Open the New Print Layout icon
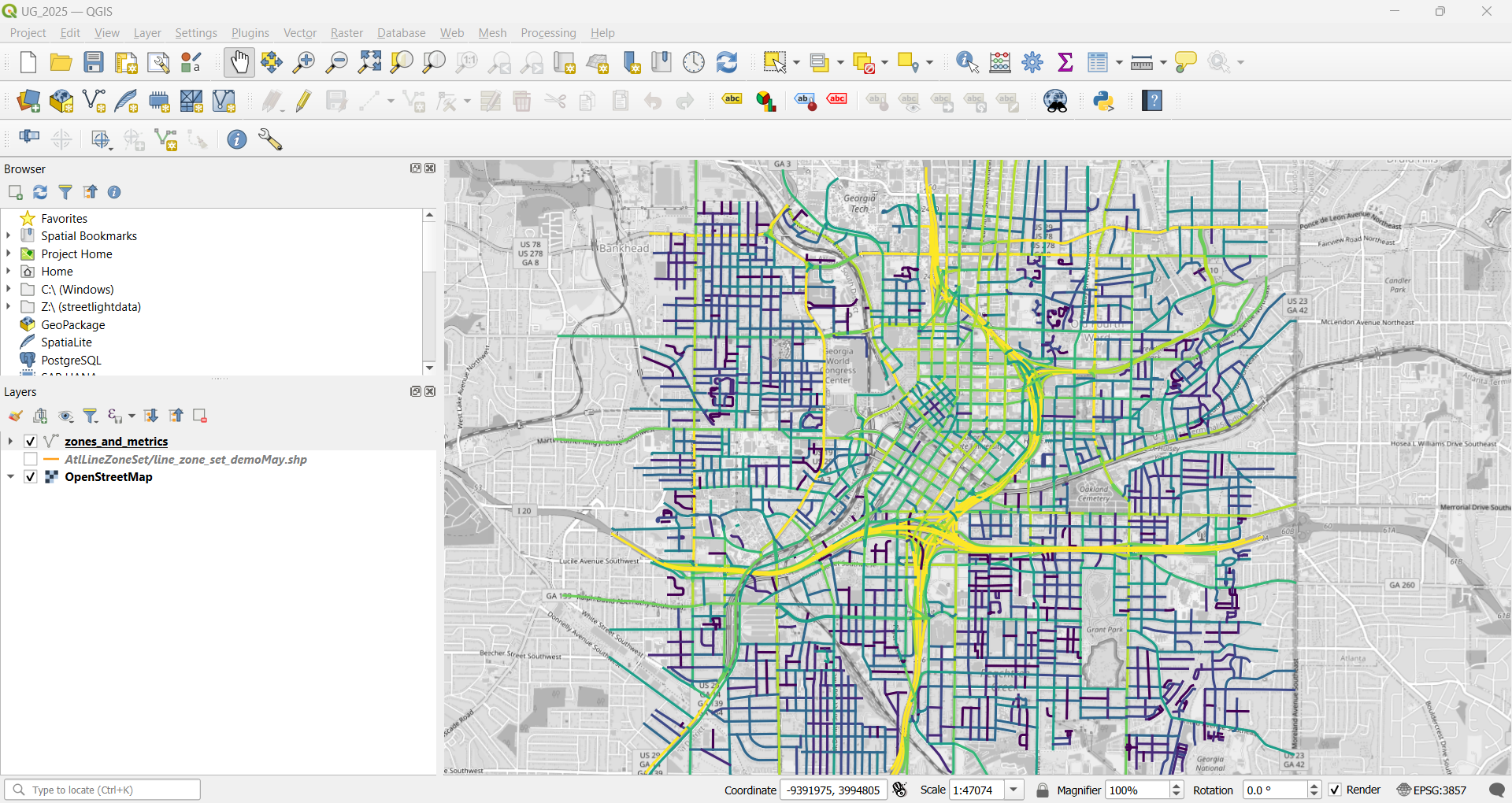Screen dimensions: 1512x803 [x=126, y=62]
